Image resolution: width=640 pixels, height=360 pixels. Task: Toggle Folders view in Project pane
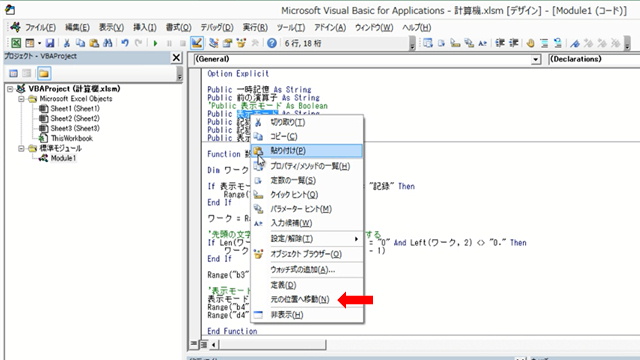coord(44,73)
